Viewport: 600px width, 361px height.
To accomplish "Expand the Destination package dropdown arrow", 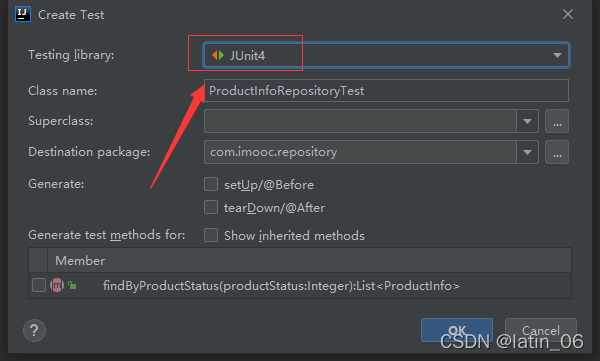I will (527, 152).
